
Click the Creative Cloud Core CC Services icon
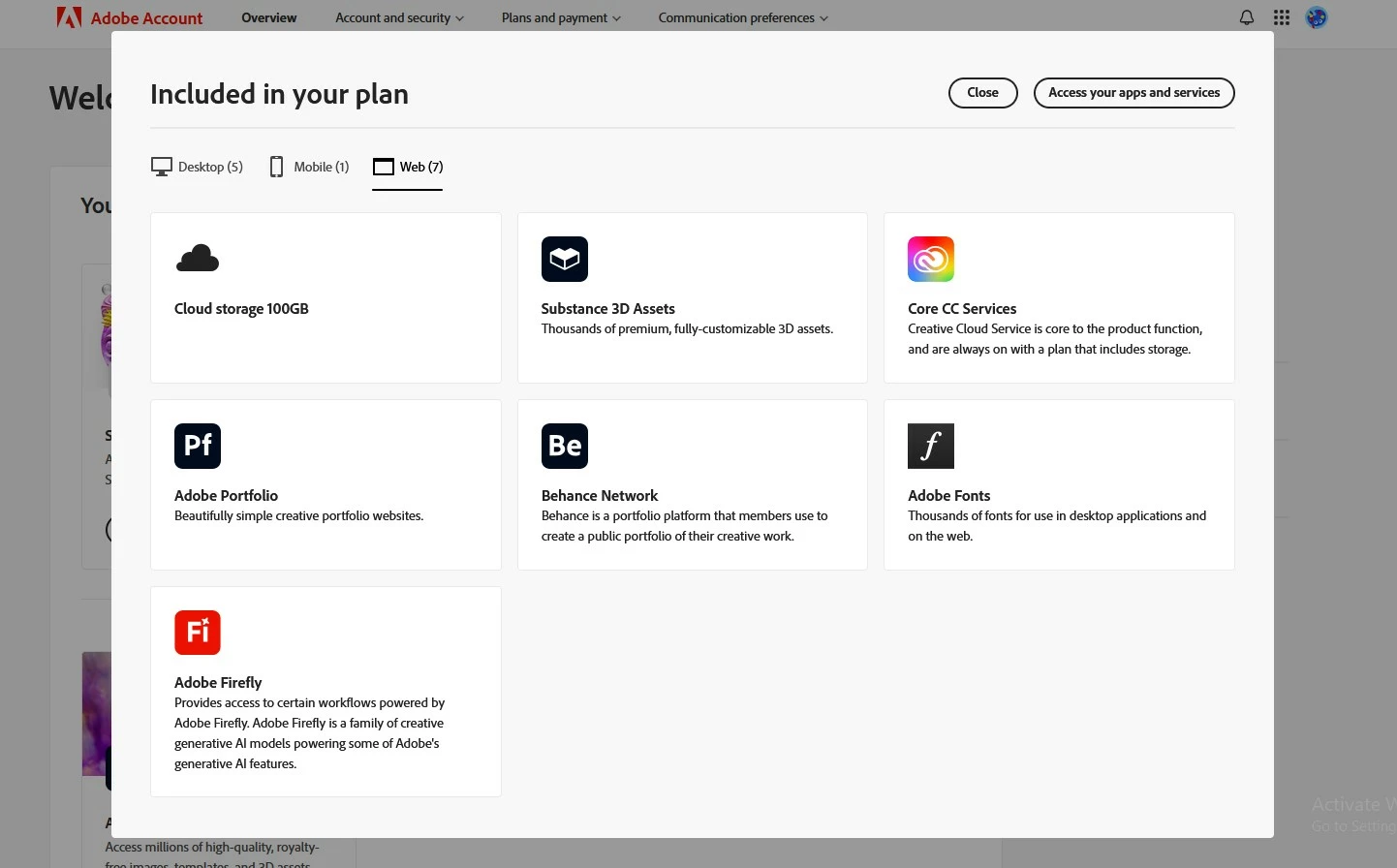coord(931,259)
